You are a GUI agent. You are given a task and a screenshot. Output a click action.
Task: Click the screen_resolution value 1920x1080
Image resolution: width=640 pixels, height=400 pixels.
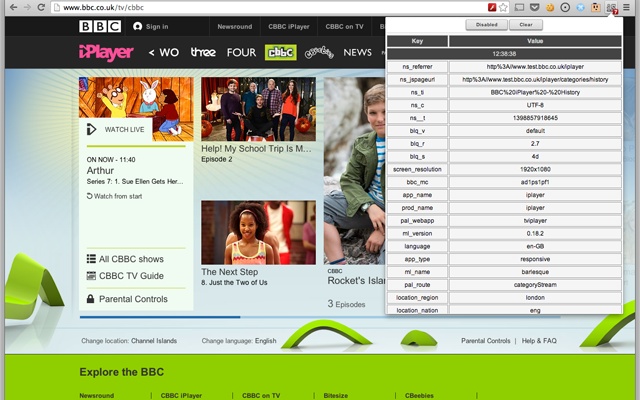535,169
